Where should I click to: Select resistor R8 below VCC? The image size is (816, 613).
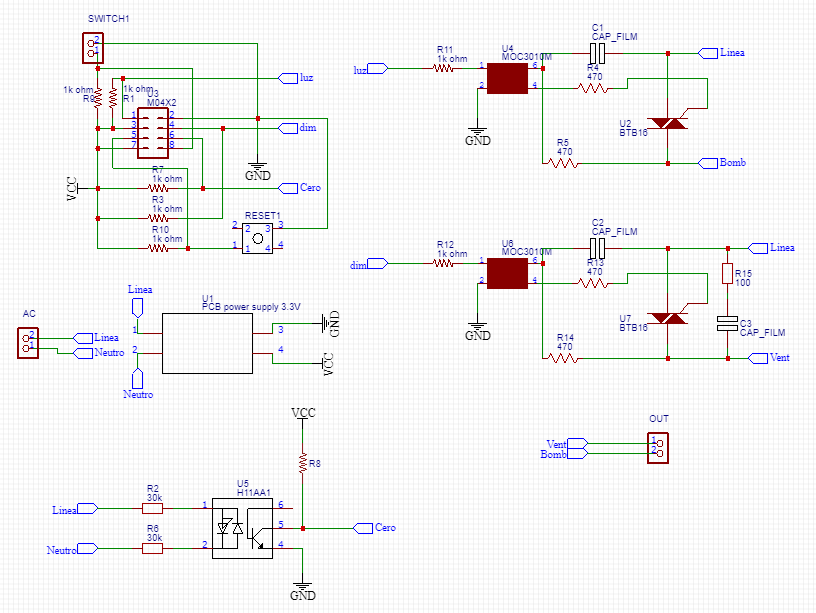click(x=303, y=463)
